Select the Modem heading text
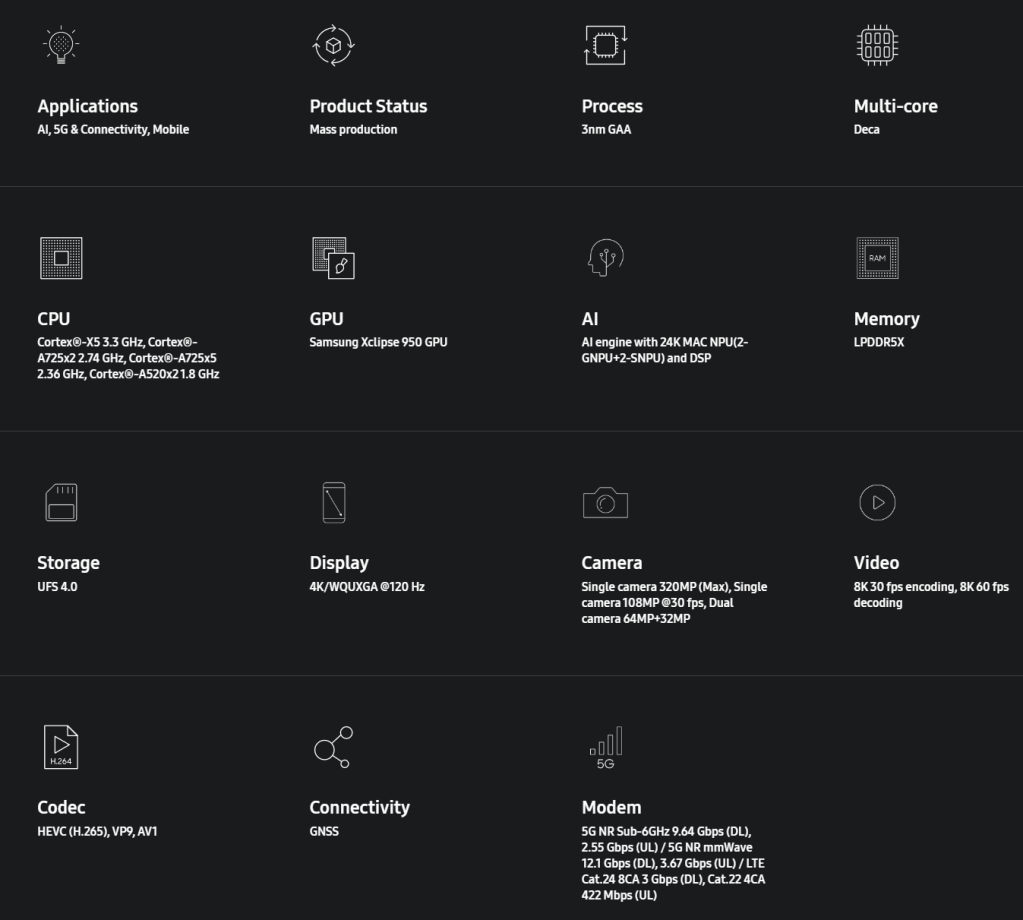 611,807
